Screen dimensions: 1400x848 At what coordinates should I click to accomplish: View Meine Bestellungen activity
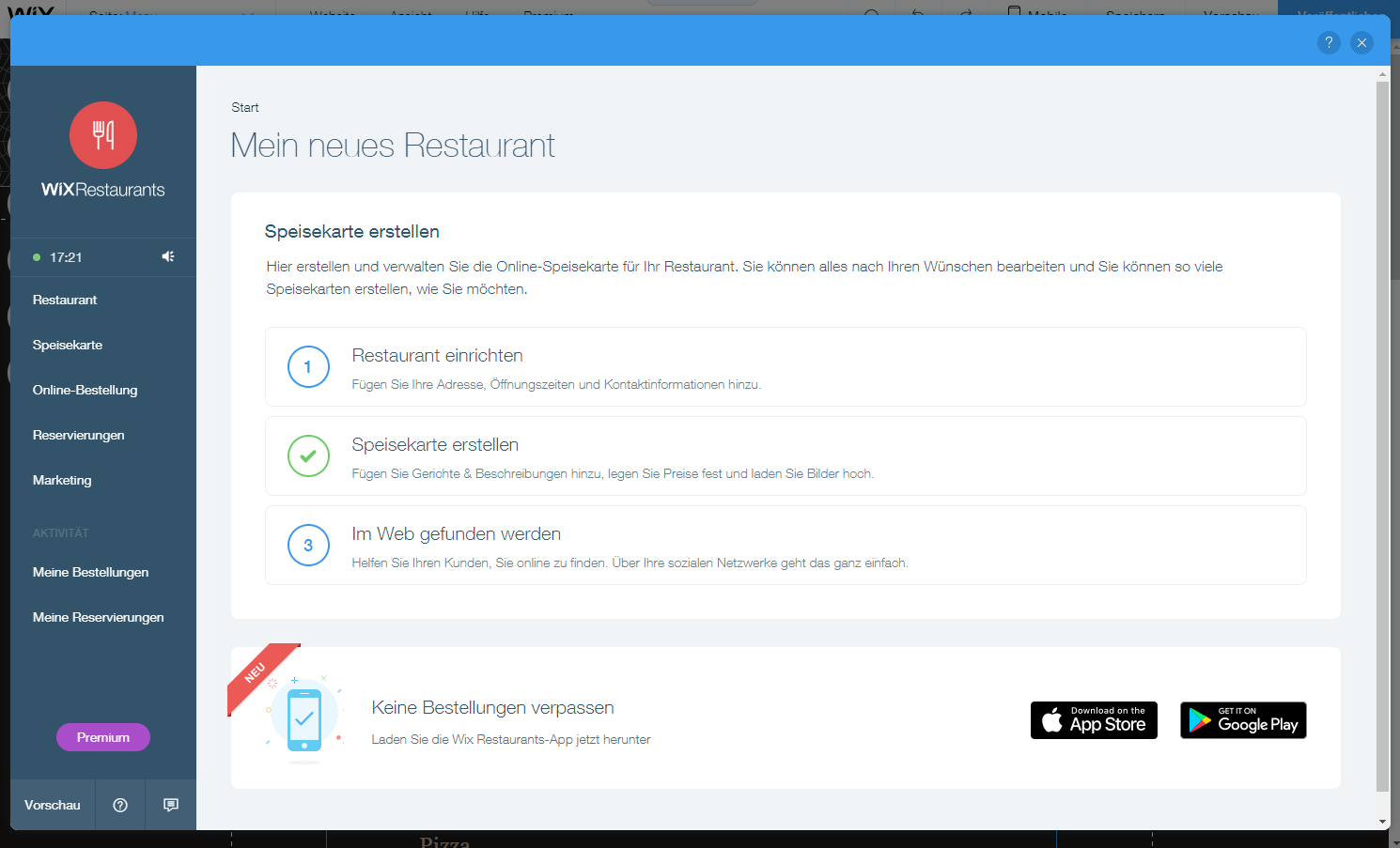point(90,572)
